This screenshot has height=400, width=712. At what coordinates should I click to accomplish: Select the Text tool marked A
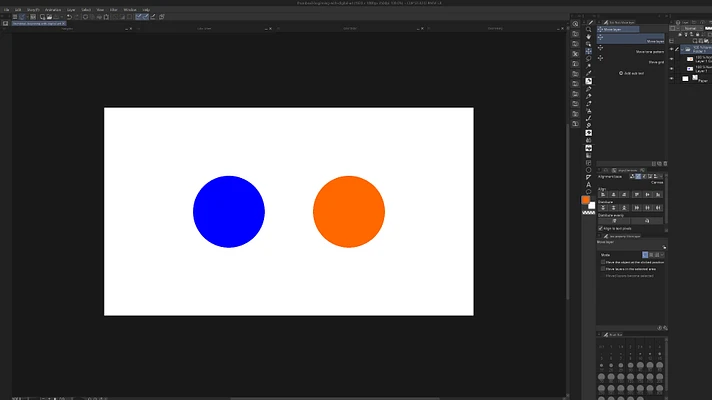[x=588, y=185]
